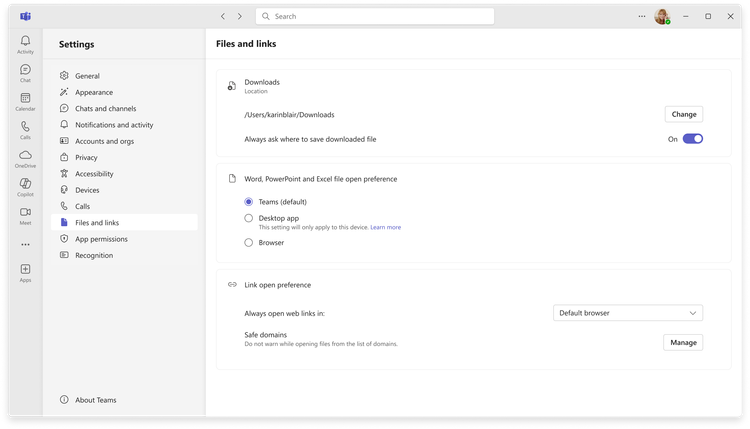Open Accessibility settings
The width and height of the screenshot is (750, 429).
point(124,174)
